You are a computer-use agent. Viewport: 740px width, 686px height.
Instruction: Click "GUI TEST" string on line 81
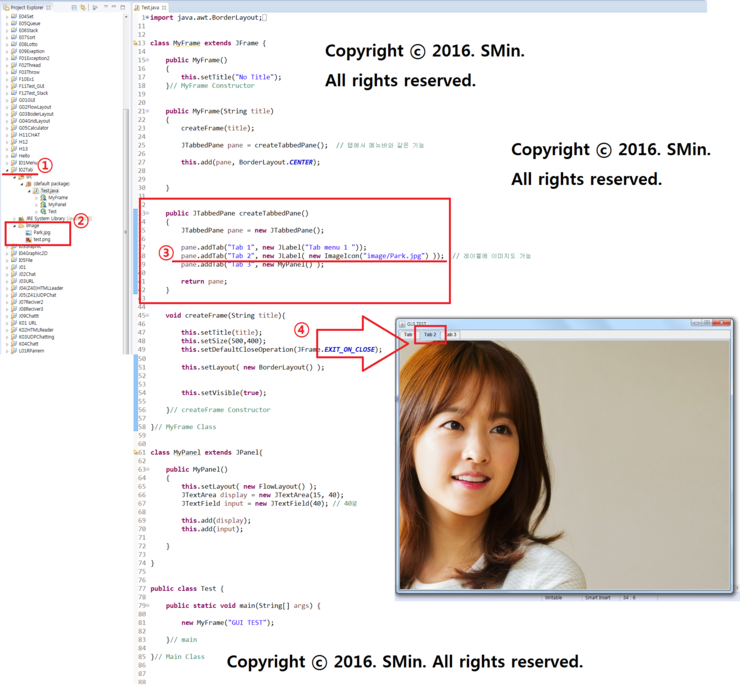pos(248,623)
